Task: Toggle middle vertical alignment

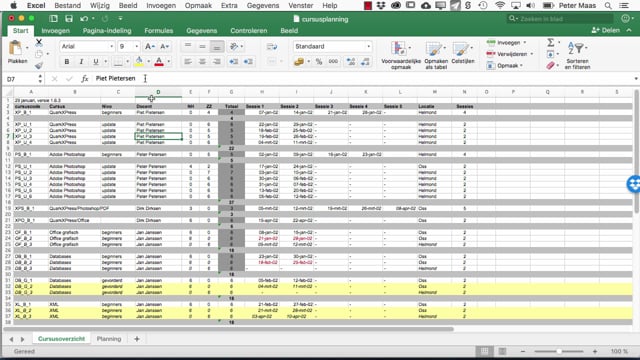Action: click(x=202, y=47)
